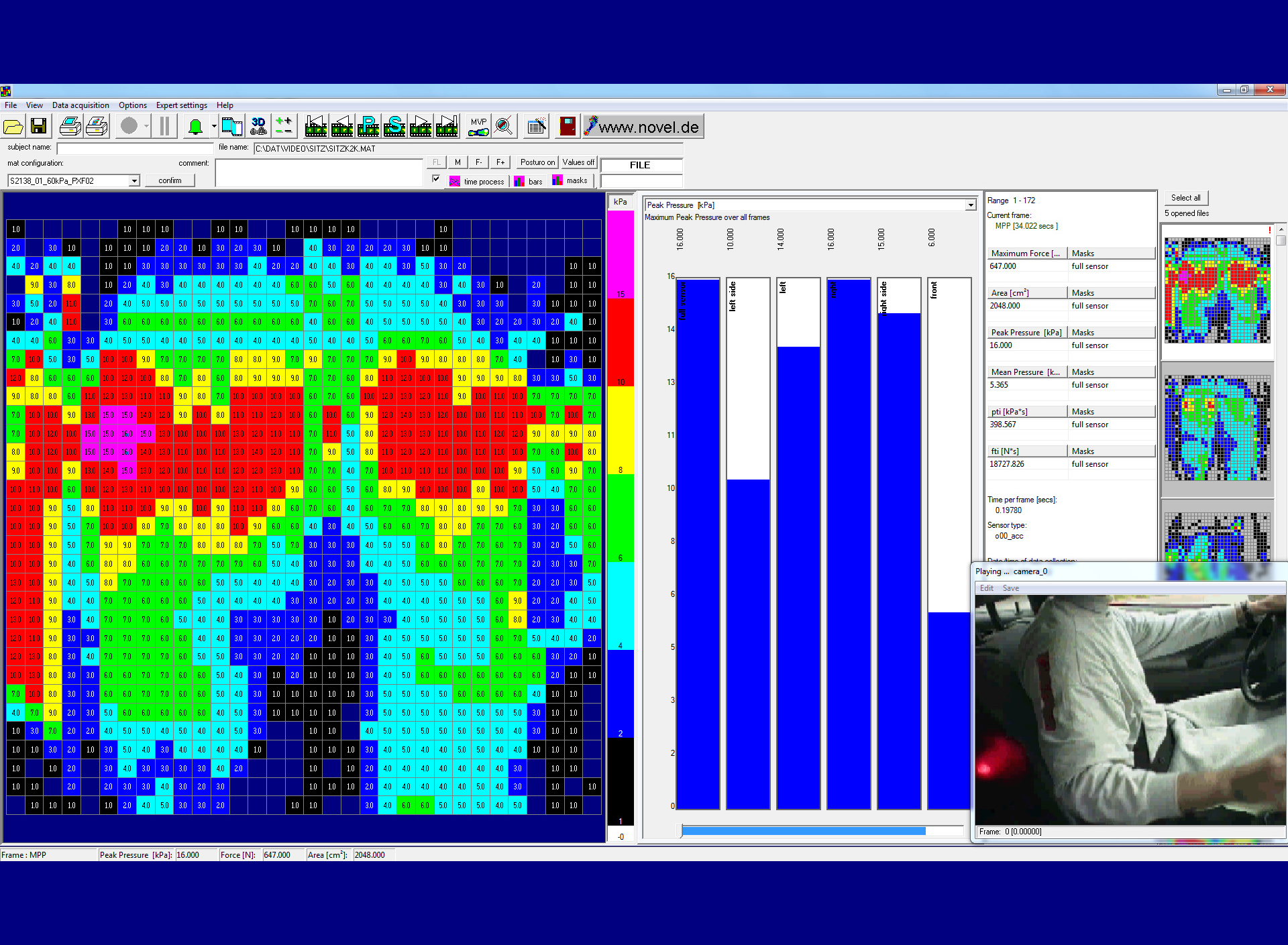Open the Expert settings menu

[x=182, y=105]
